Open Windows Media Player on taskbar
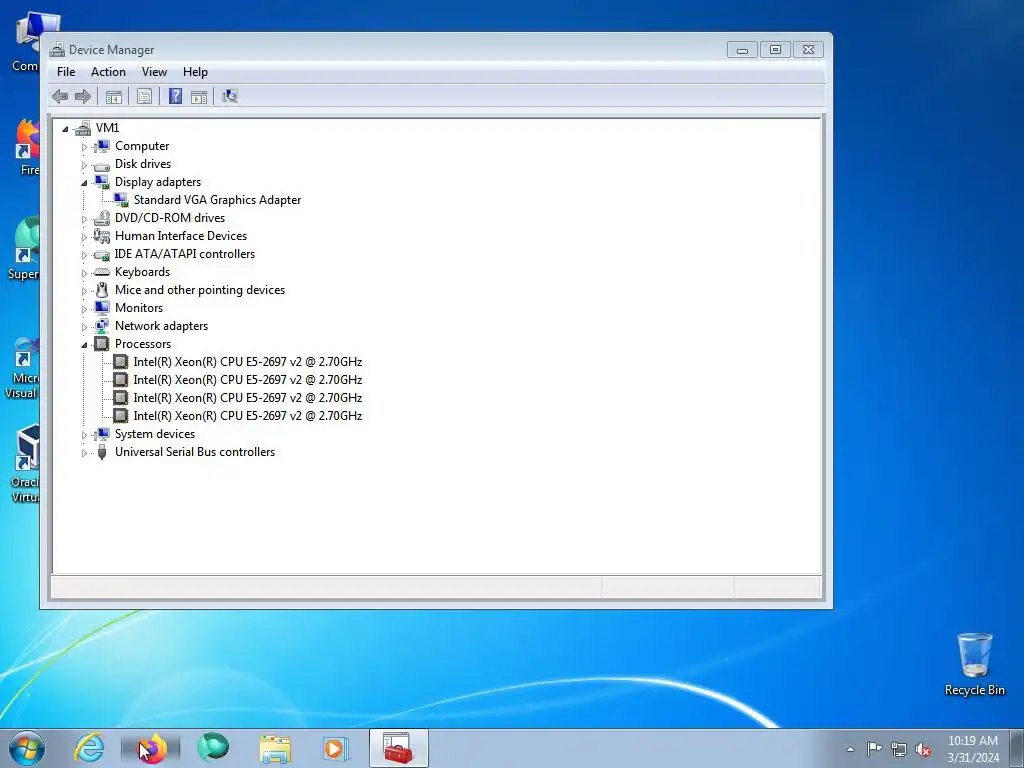This screenshot has width=1024, height=768. [x=336, y=748]
